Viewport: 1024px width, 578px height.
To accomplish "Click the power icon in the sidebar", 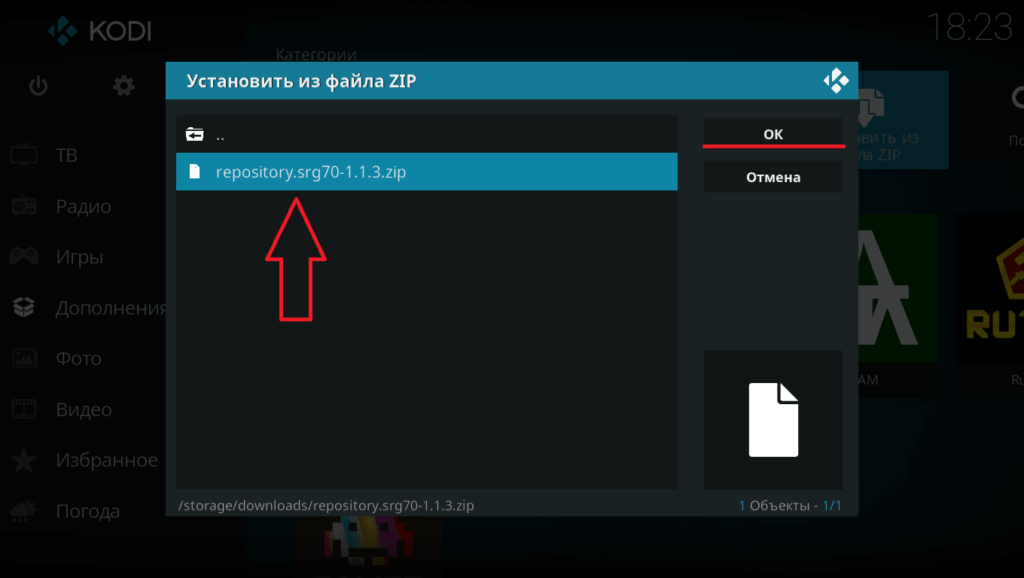I will click(x=38, y=87).
